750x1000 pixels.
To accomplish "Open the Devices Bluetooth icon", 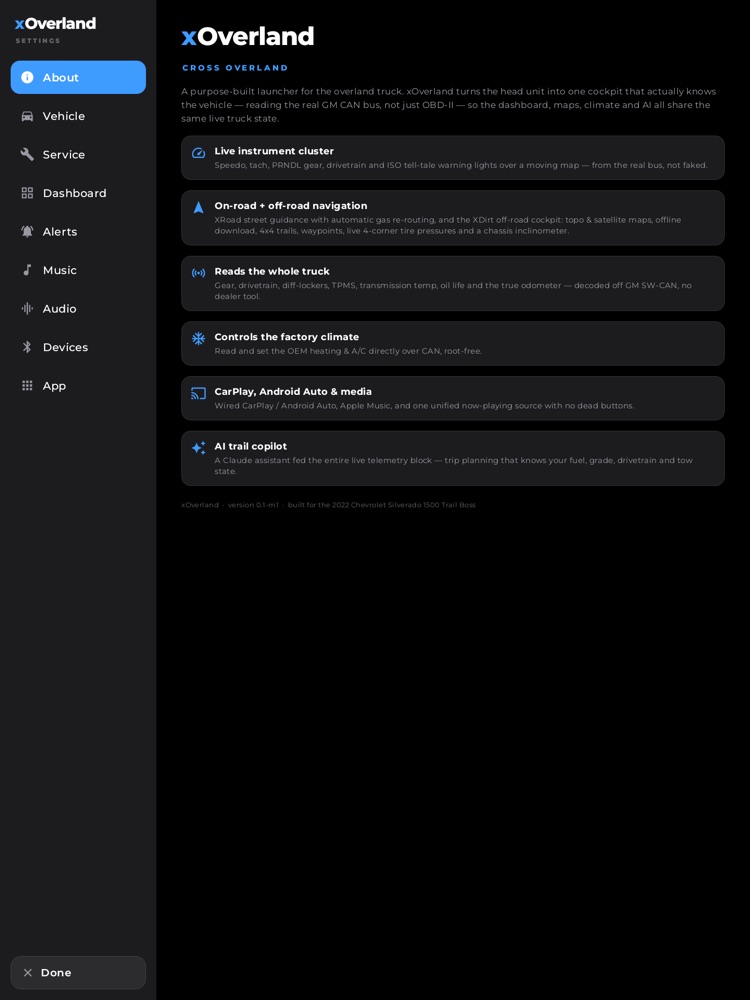I will coord(27,347).
